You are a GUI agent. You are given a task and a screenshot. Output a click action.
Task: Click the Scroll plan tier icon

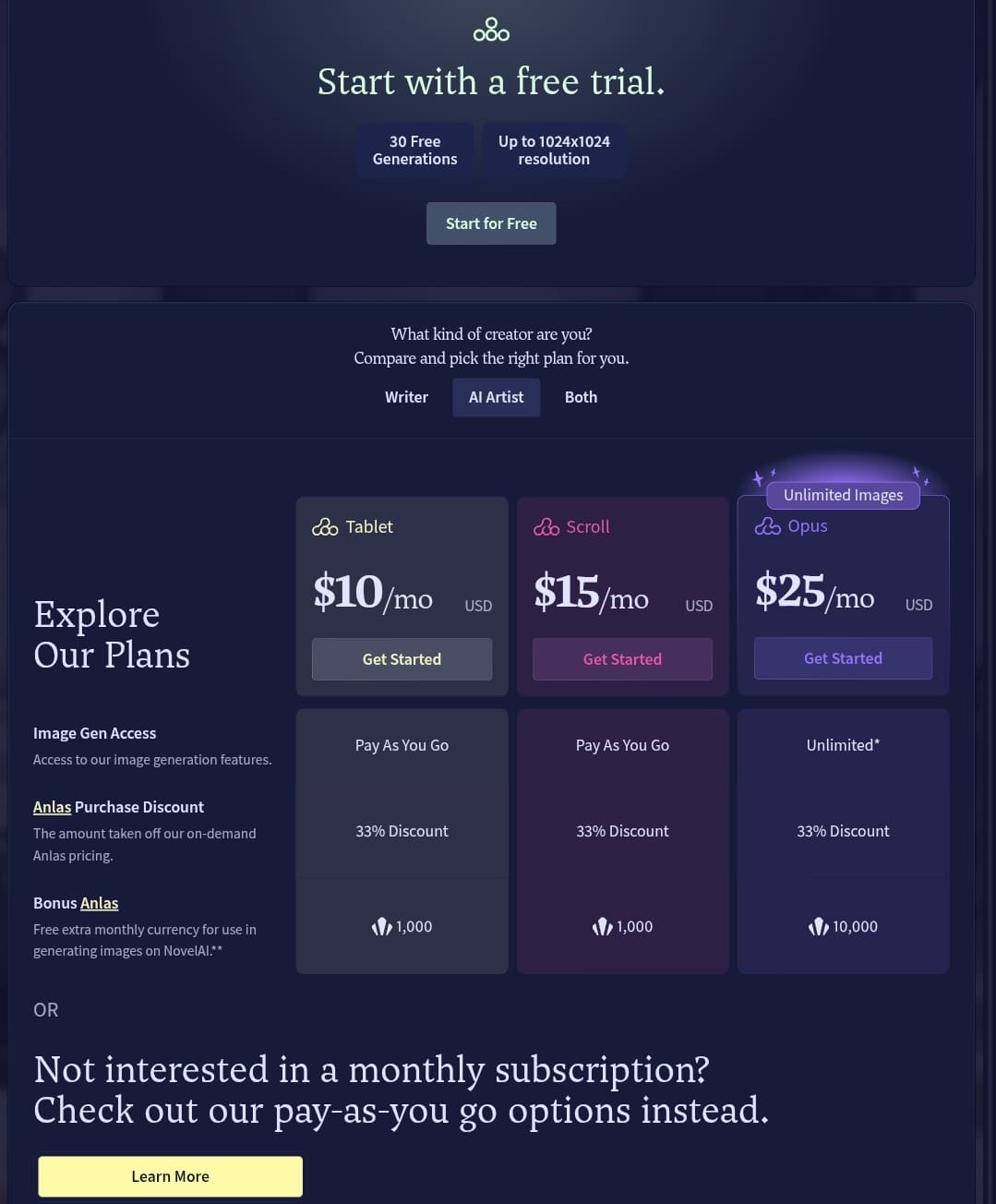tap(546, 527)
